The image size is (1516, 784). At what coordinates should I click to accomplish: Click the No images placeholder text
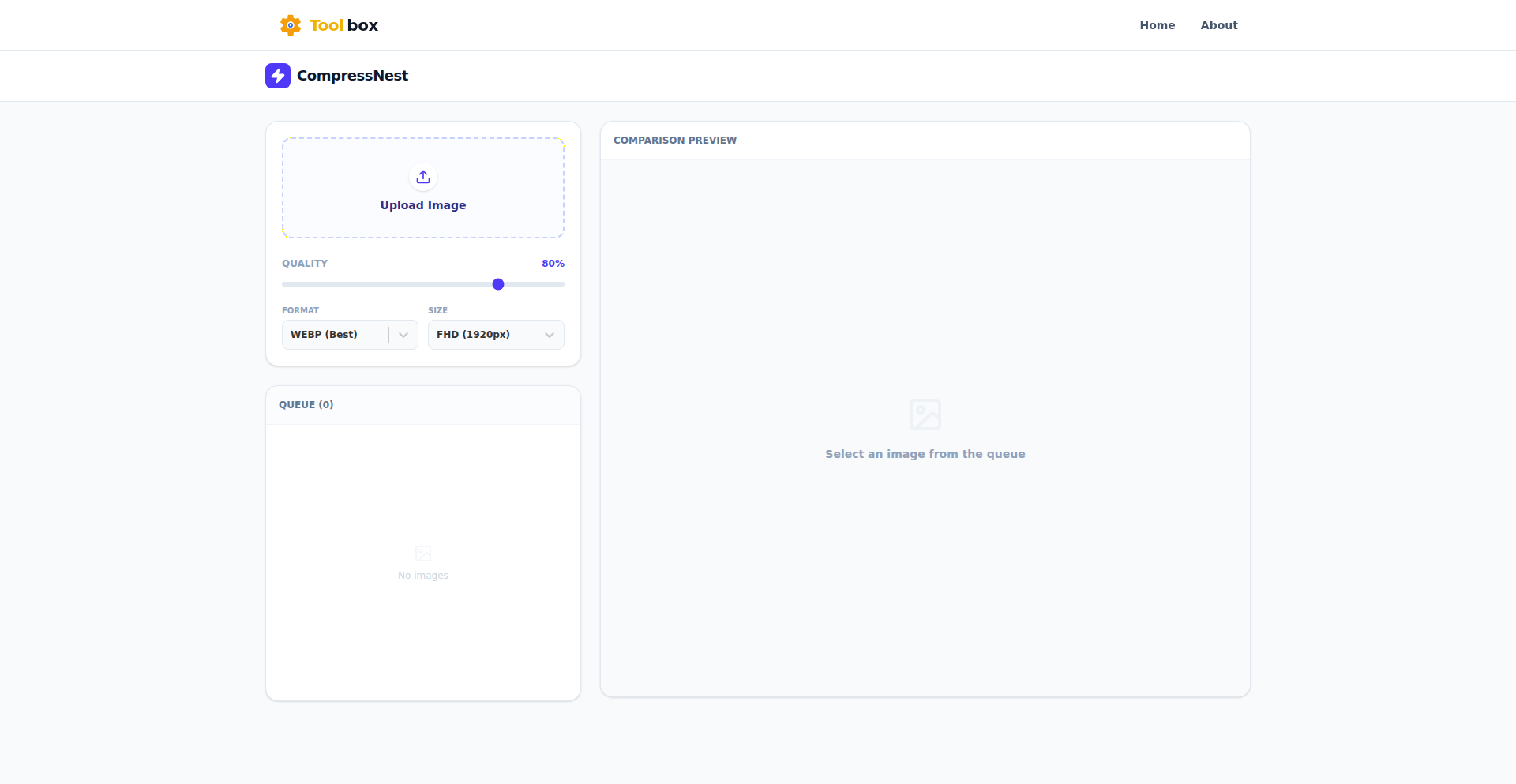pyautogui.click(x=422, y=576)
